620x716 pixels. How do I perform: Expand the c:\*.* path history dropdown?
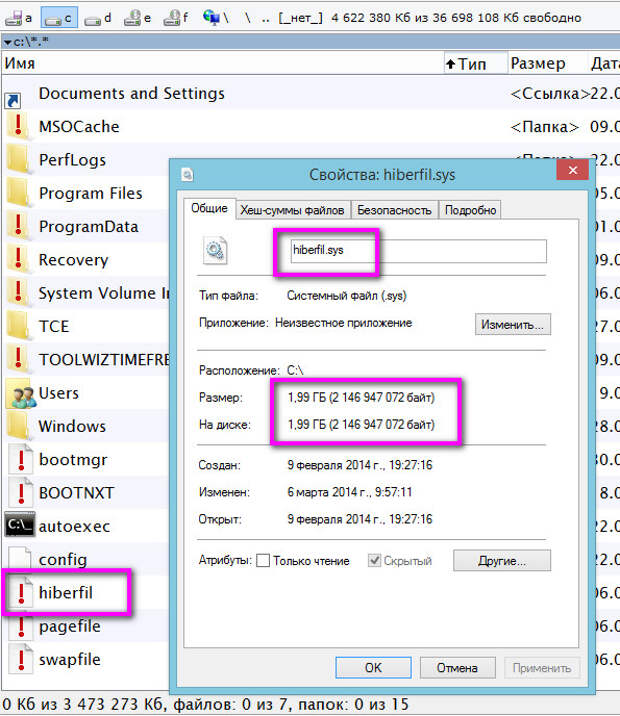tap(8, 41)
